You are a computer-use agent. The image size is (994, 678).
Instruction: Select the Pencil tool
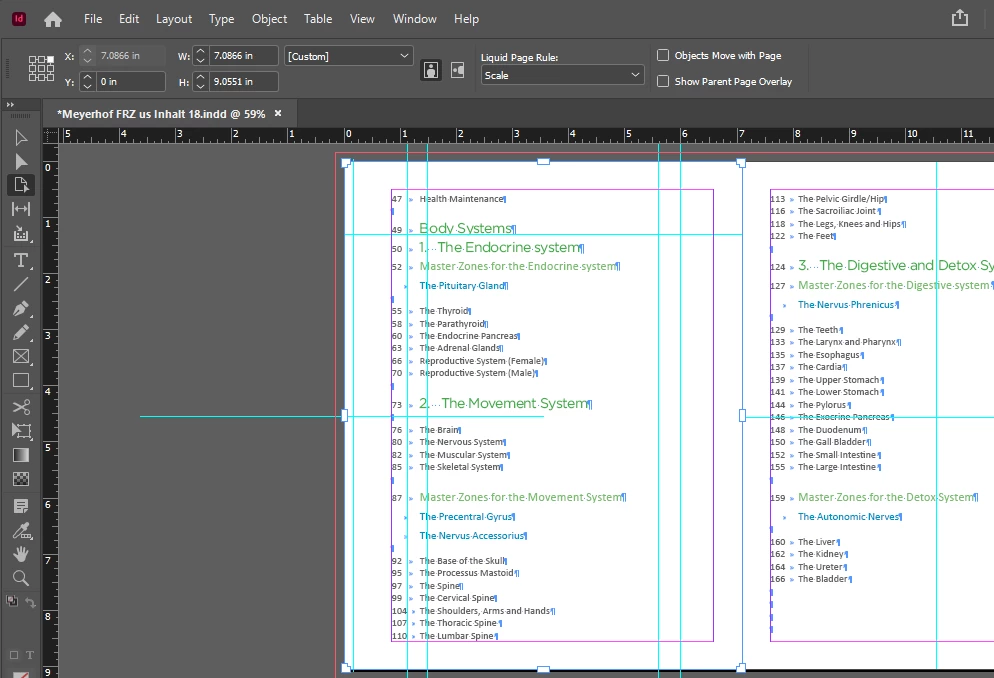(21, 332)
